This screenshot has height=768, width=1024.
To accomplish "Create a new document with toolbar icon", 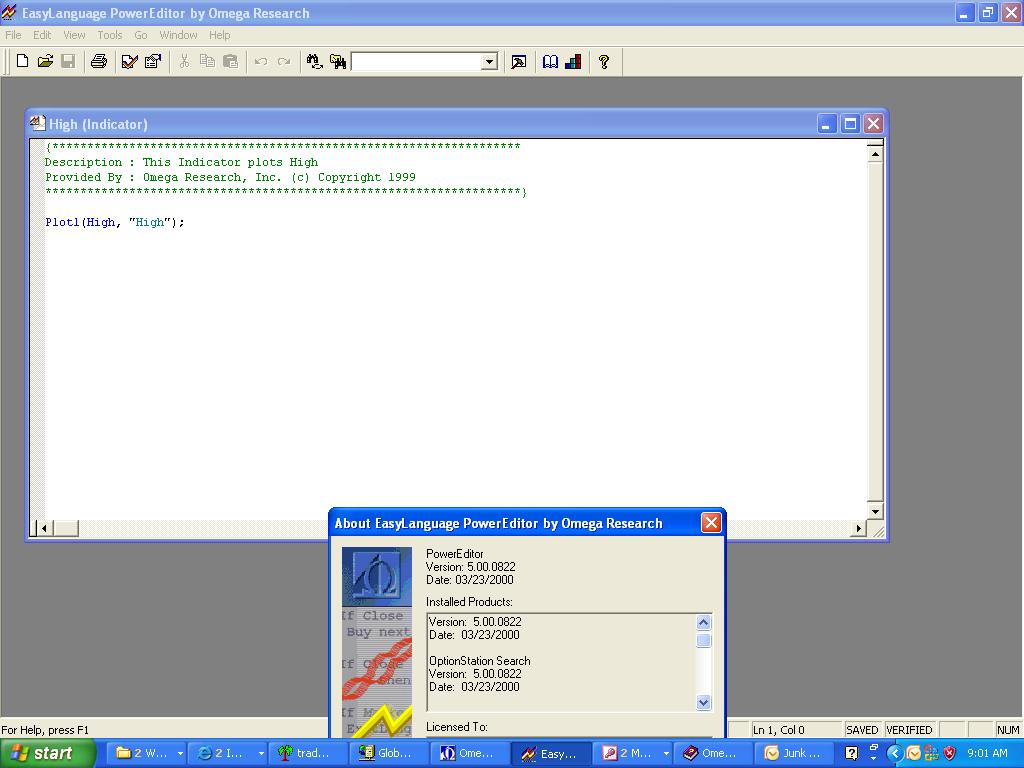I will point(22,61).
